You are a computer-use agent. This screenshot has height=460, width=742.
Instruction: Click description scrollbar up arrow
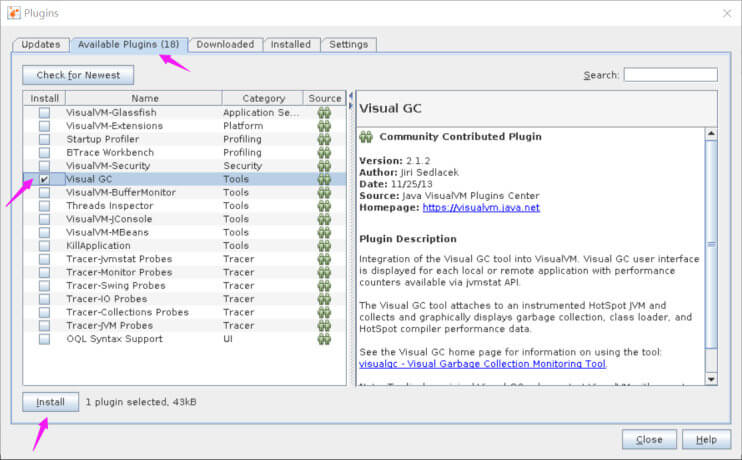[x=711, y=134]
